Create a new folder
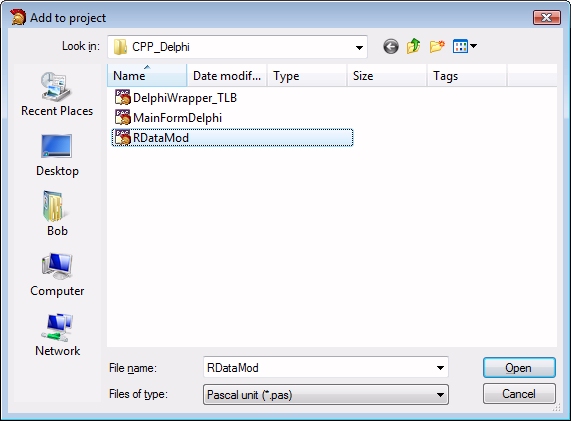The width and height of the screenshot is (571, 421). pos(437,47)
